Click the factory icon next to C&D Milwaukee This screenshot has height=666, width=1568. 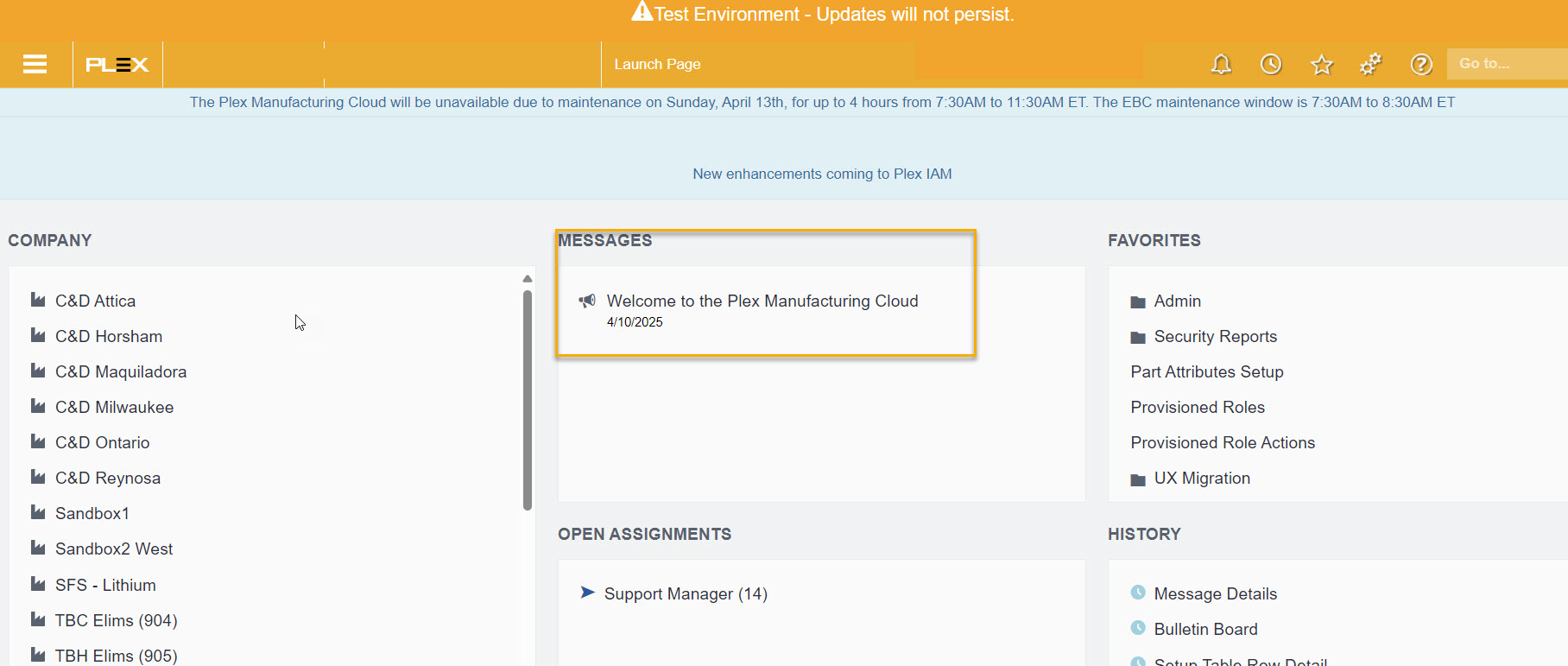(x=38, y=406)
